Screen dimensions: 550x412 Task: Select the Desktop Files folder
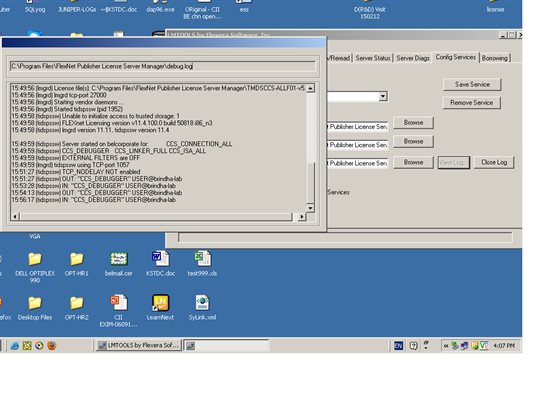coord(35,307)
